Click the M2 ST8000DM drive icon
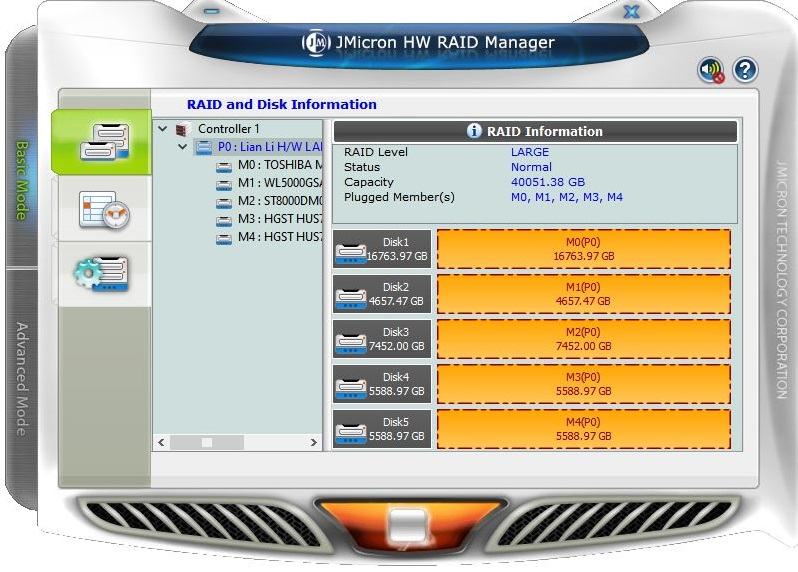This screenshot has width=798, height=572. pyautogui.click(x=223, y=202)
